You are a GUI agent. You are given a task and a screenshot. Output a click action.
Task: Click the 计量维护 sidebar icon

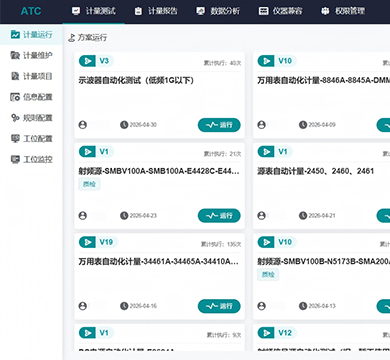tap(15, 55)
